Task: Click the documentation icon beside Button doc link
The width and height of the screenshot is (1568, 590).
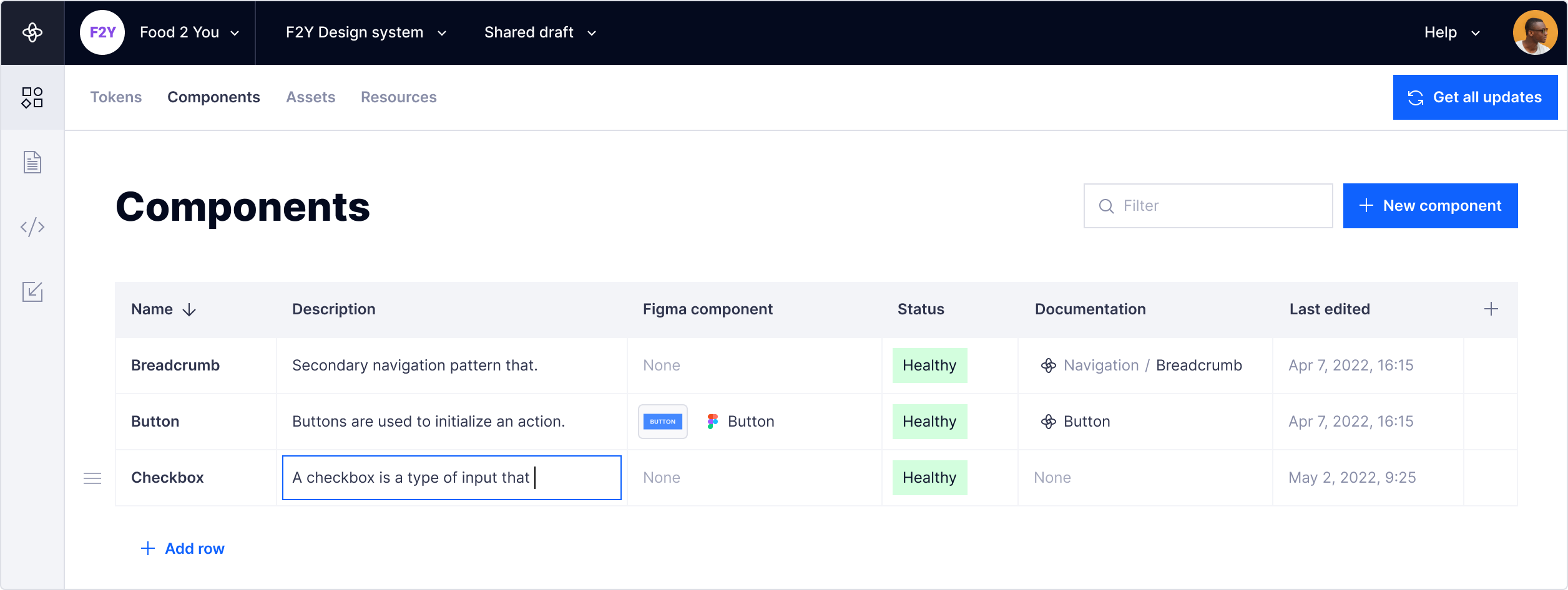Action: (1049, 422)
